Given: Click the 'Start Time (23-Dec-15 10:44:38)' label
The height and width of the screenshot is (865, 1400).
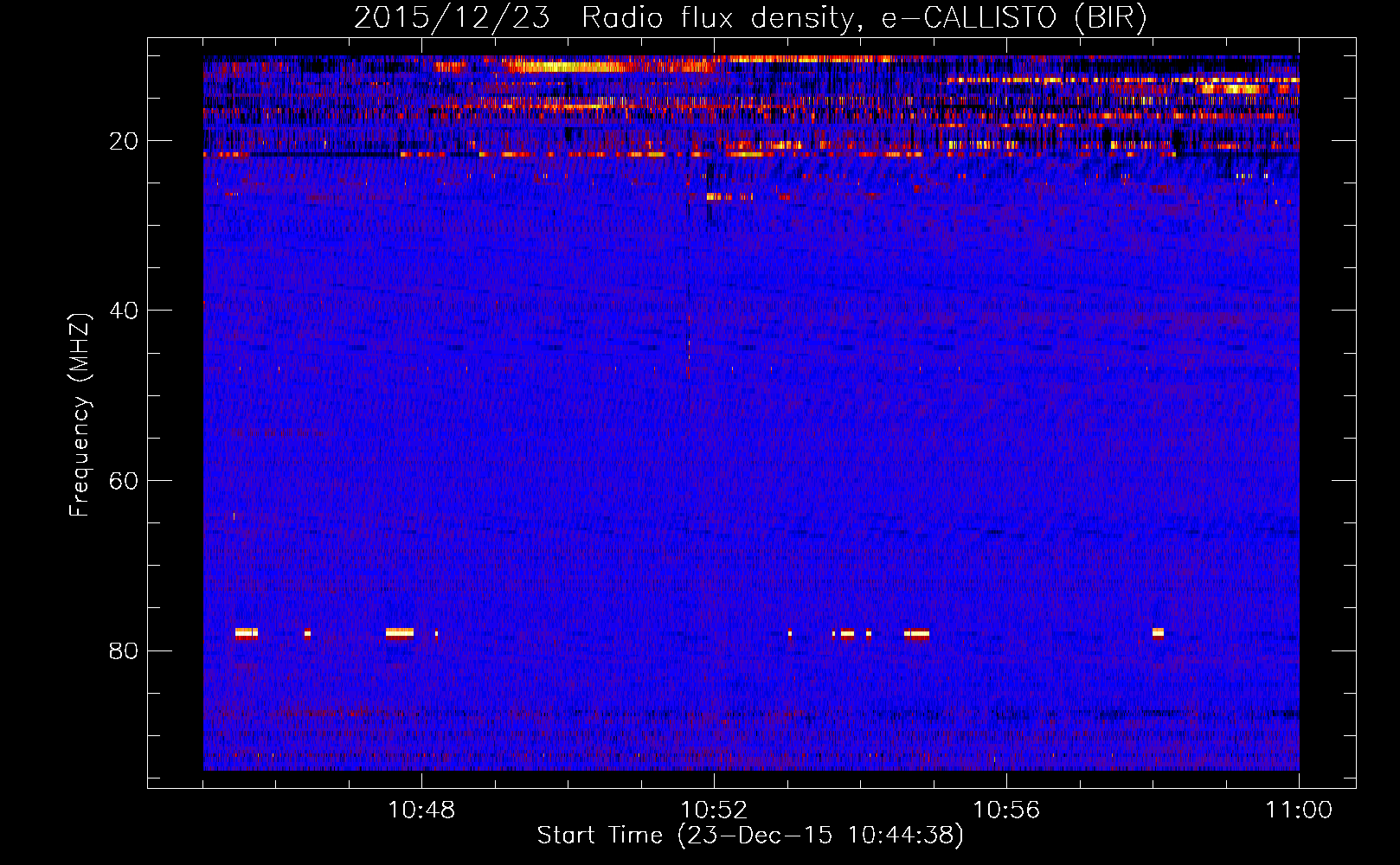Looking at the screenshot, I should (x=750, y=836).
